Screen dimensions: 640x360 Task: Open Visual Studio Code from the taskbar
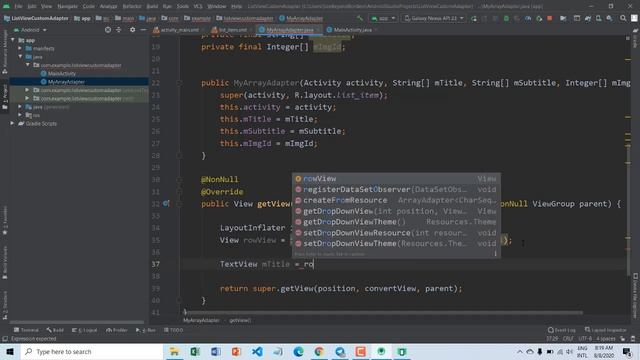(257, 351)
